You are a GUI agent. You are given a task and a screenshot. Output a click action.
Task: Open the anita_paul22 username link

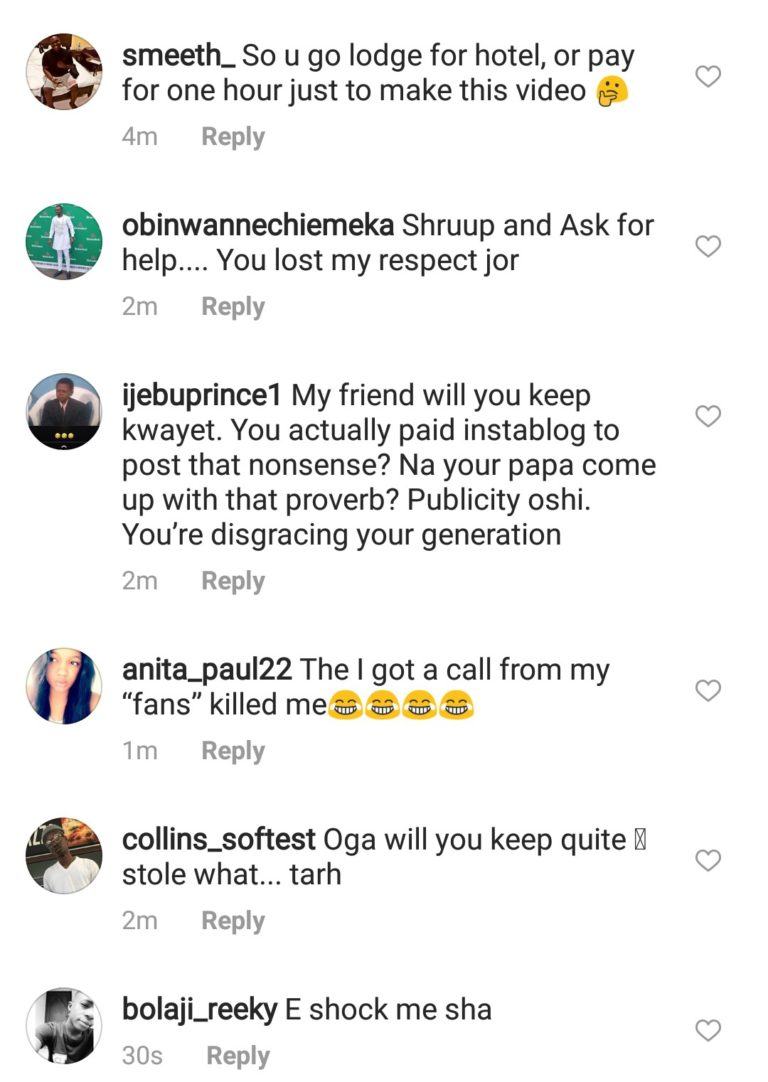[207, 670]
